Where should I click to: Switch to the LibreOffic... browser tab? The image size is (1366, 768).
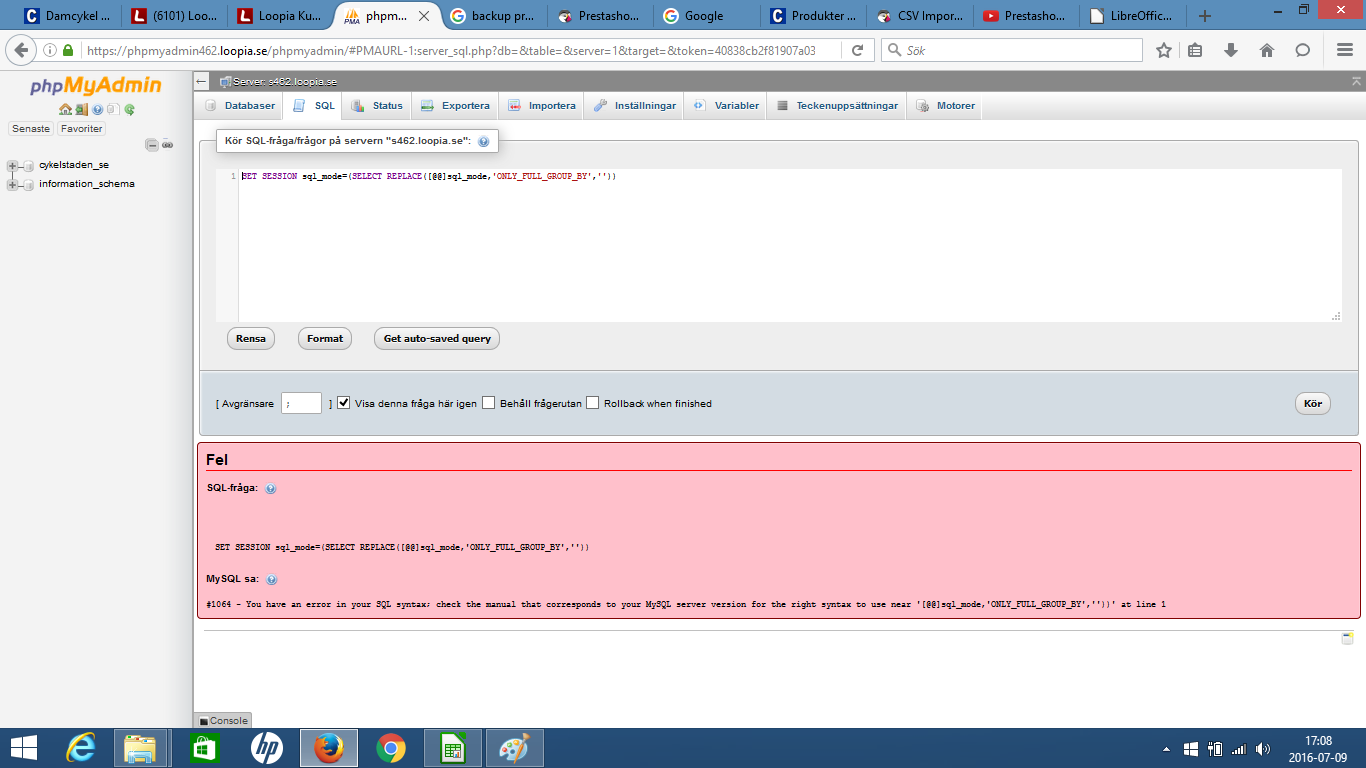(1134, 16)
